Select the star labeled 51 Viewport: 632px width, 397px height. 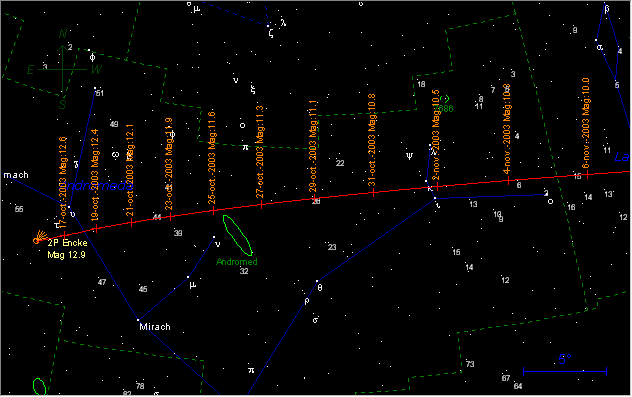coord(95,88)
